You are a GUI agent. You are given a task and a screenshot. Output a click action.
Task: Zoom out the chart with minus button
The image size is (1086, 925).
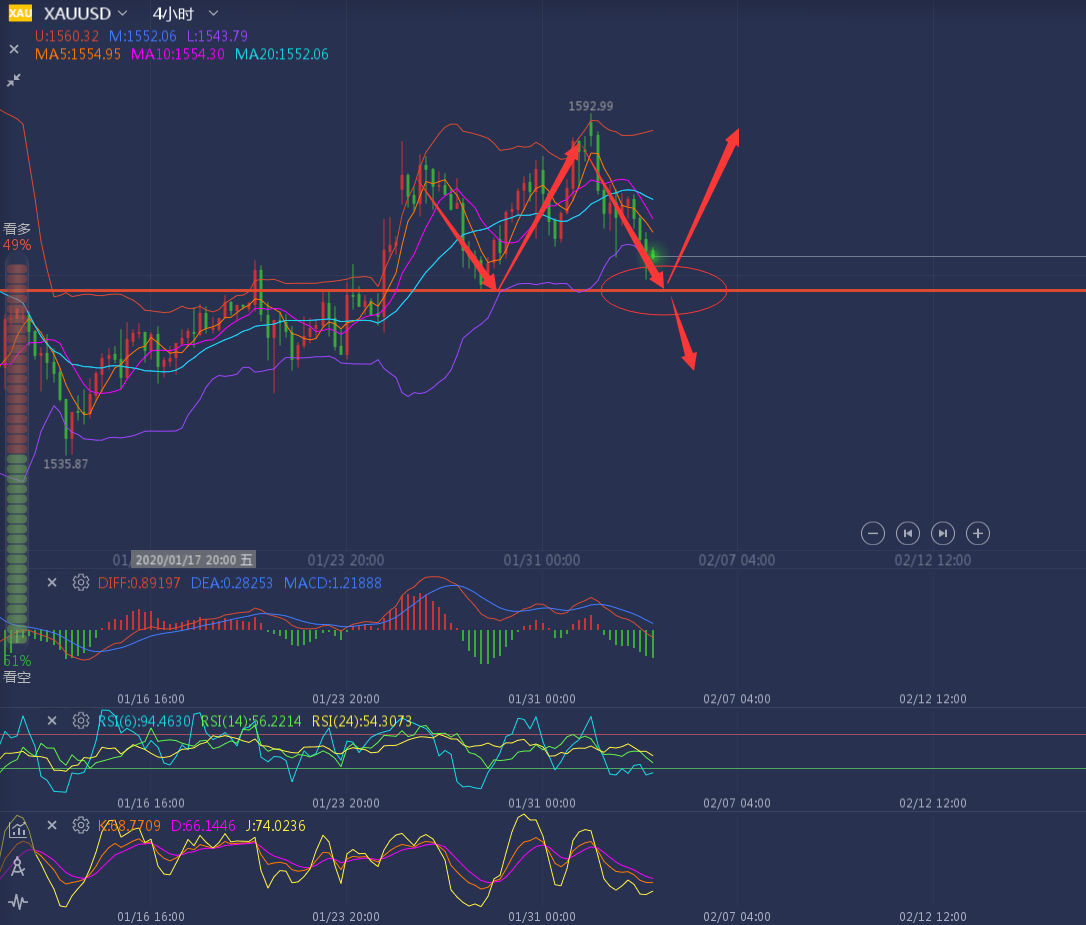click(x=873, y=533)
